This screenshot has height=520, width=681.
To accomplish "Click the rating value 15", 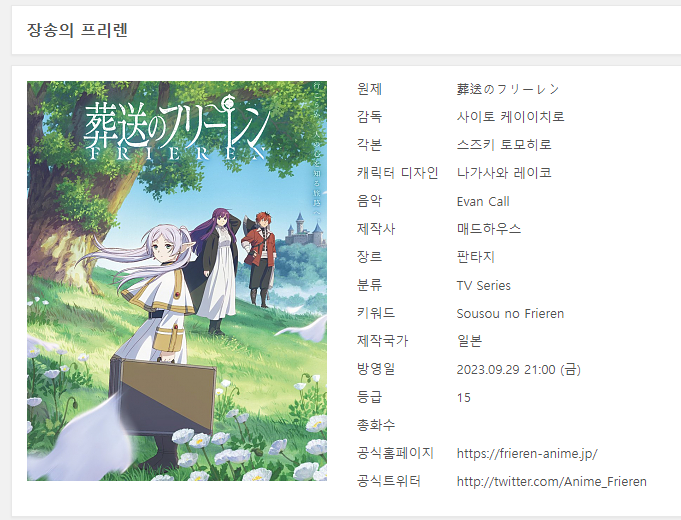I will (464, 397).
